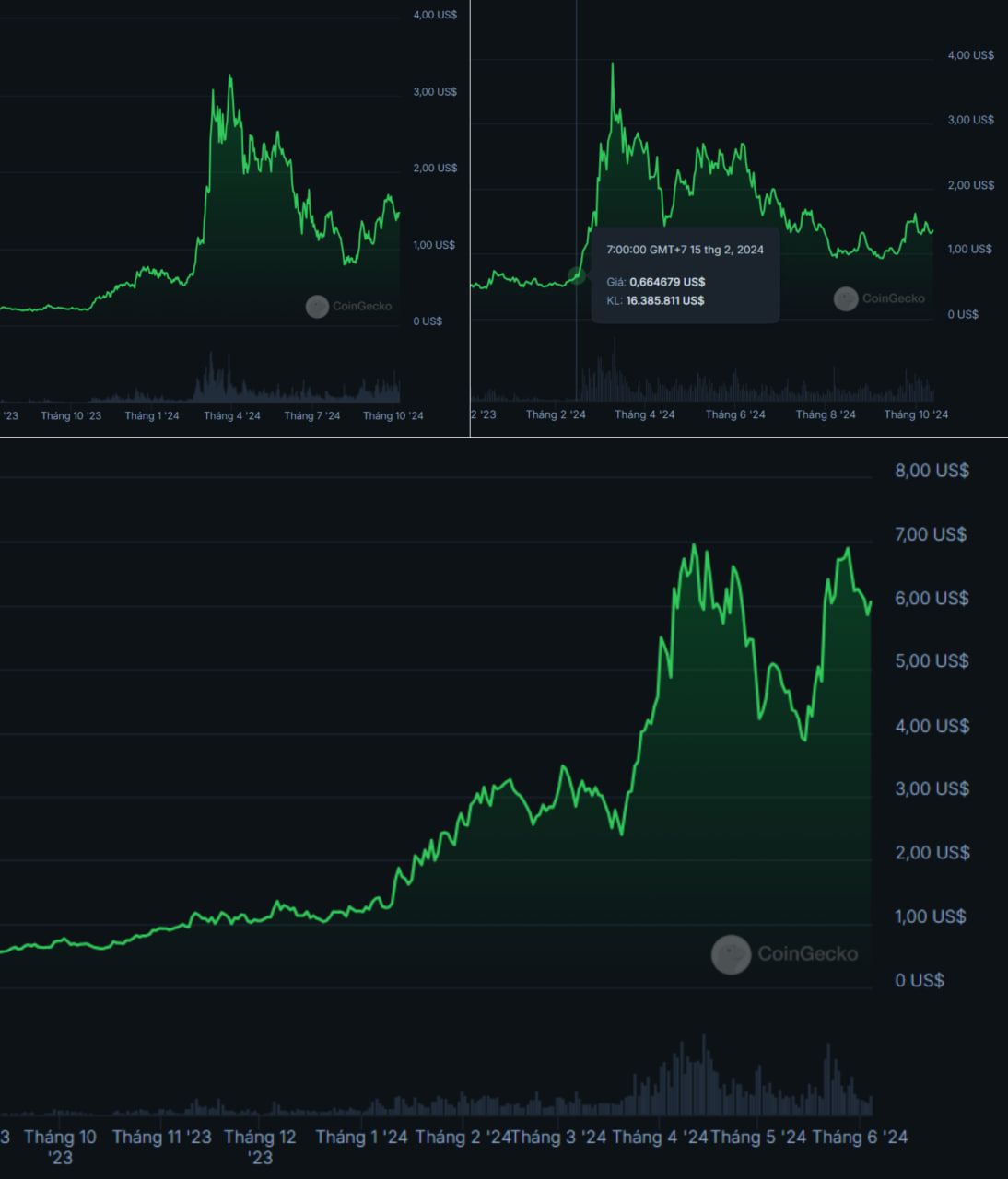Click the 2,00 US$ label in the top-right chart
1008x1179 pixels.
pyautogui.click(x=970, y=185)
